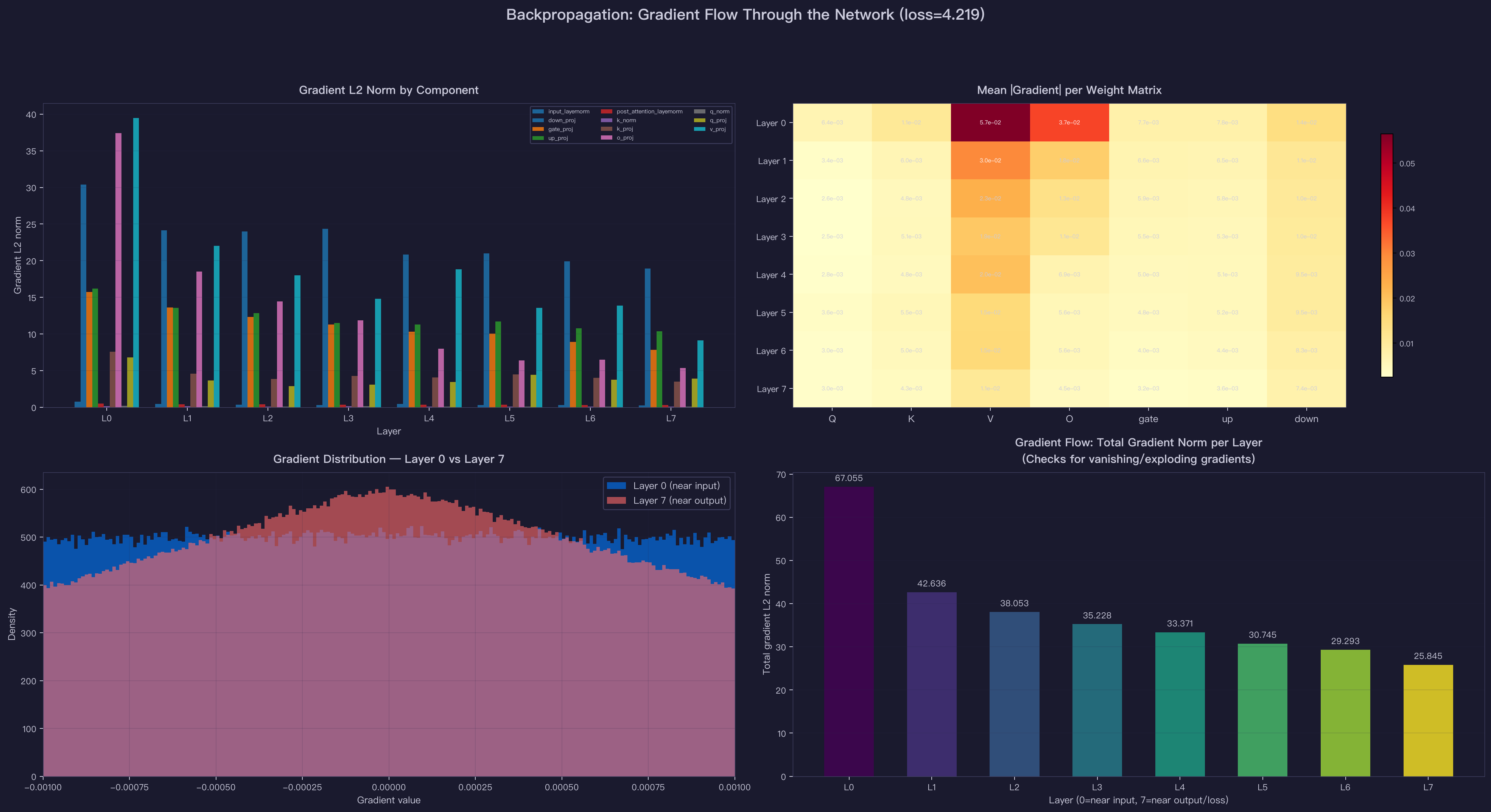Select the post_attention_layernorm legend entry
This screenshot has height=812, width=1491.
pos(641,112)
